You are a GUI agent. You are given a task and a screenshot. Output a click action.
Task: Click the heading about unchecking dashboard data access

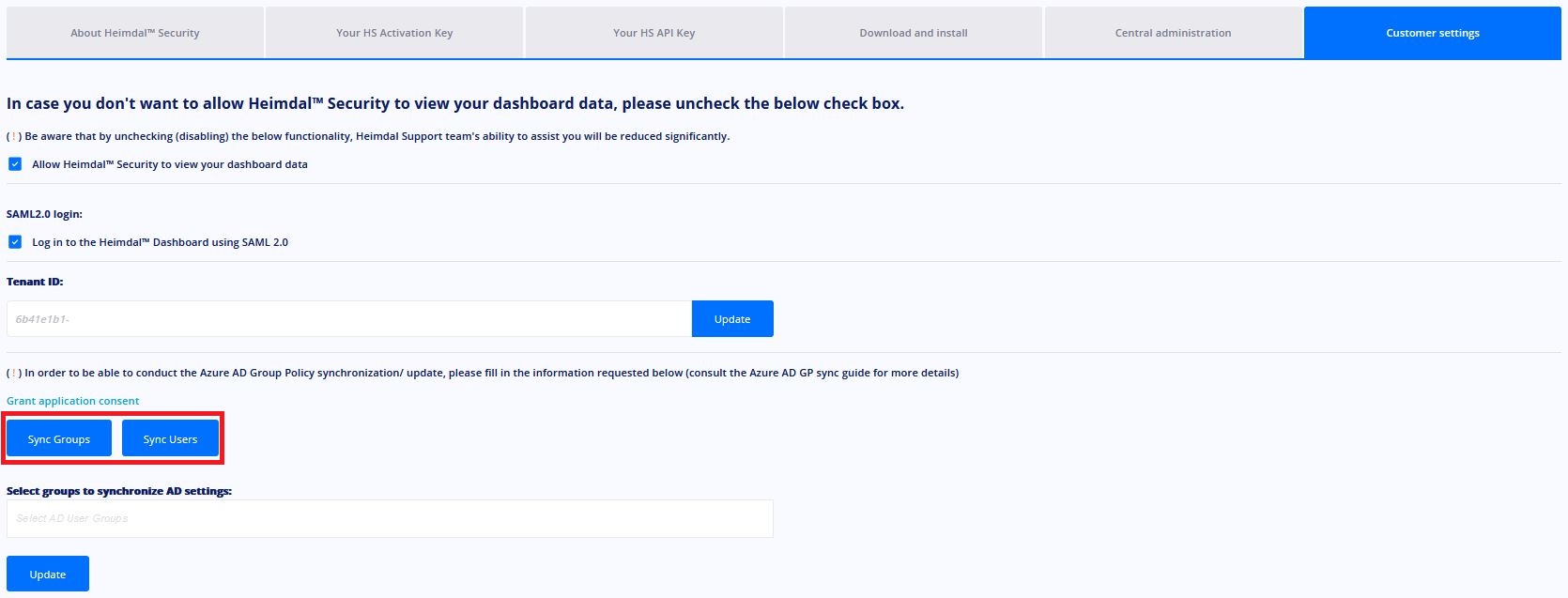(x=455, y=103)
